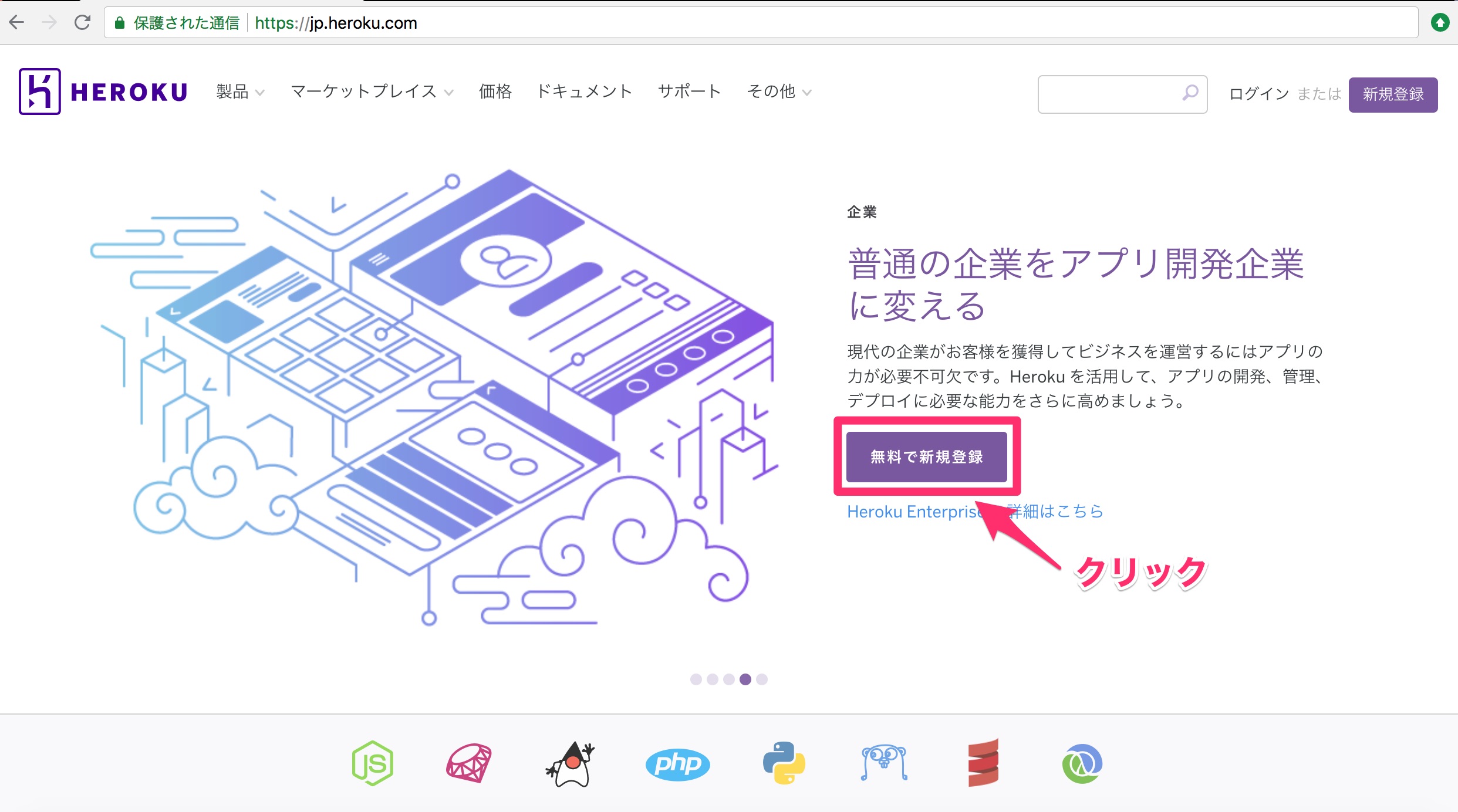Click the Heroku logo icon
The height and width of the screenshot is (812, 1458).
pyautogui.click(x=39, y=92)
